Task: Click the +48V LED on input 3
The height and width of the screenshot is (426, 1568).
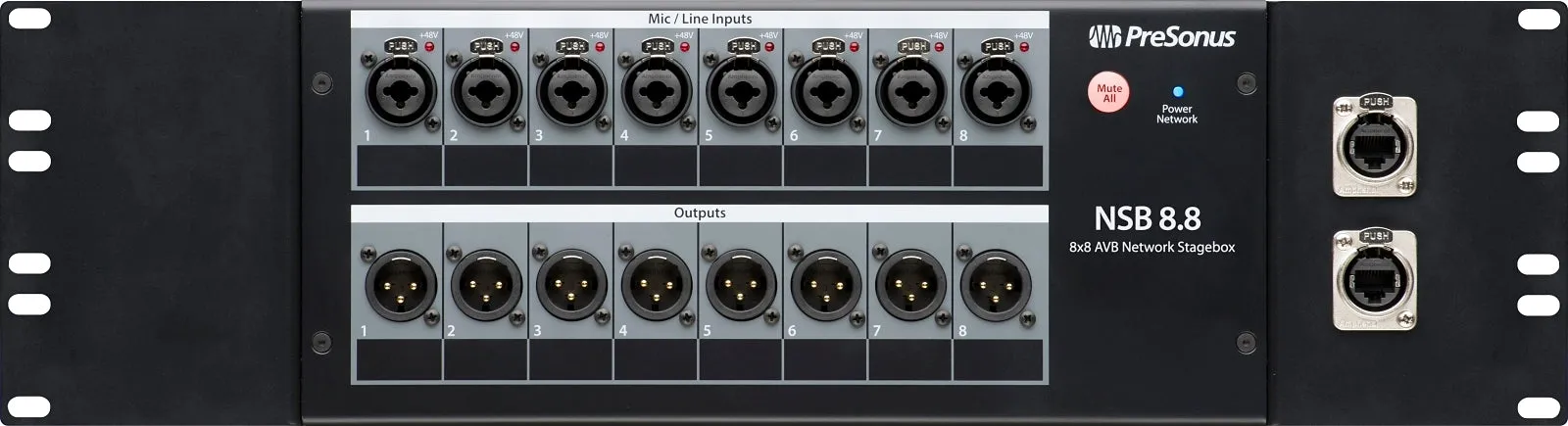Action: 600,46
